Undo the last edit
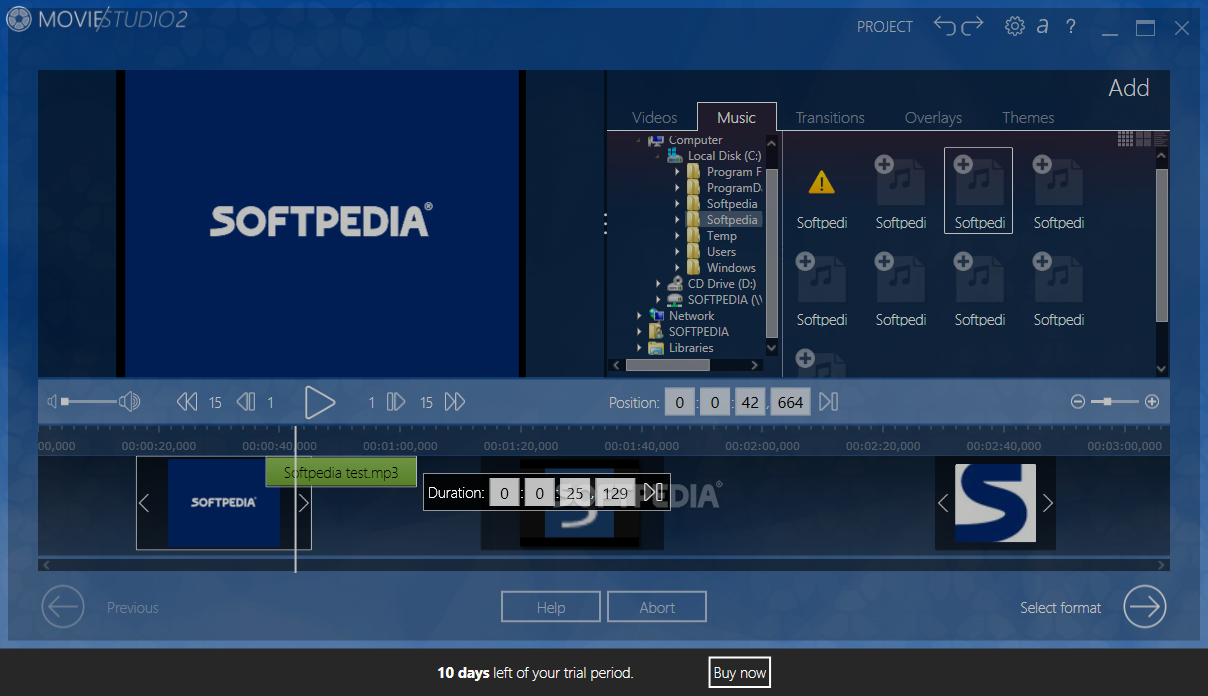Screen dimensions: 1208x696 click(x=944, y=26)
